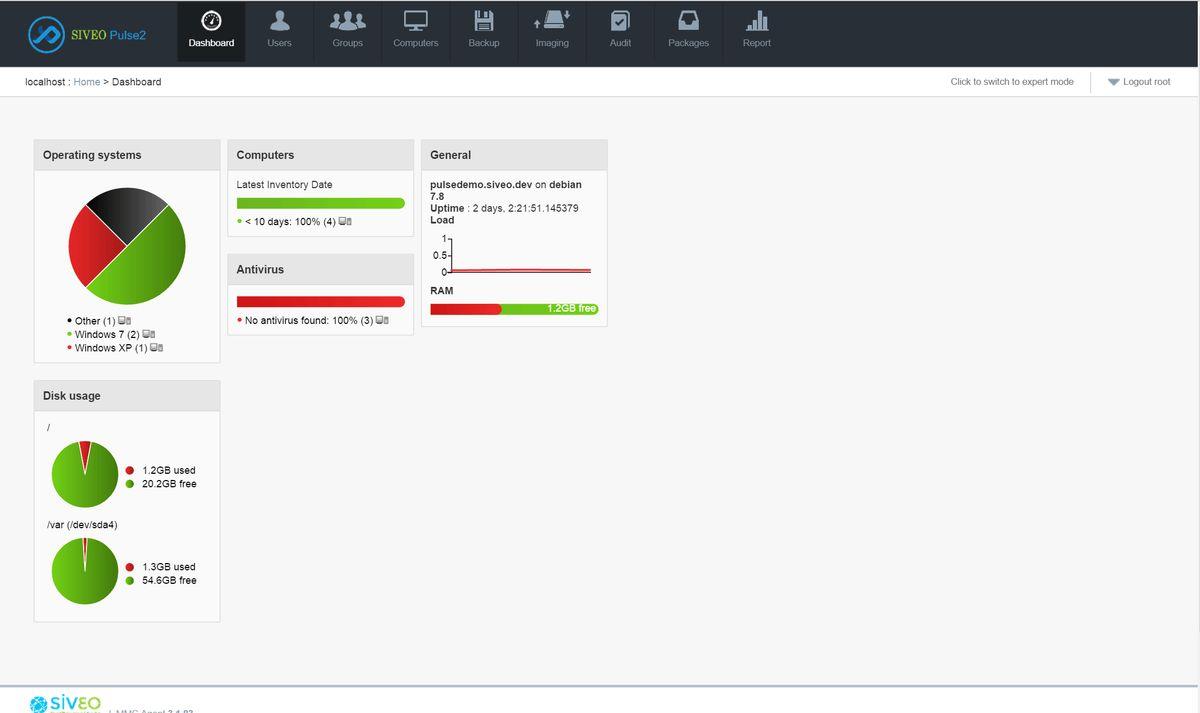Open the Computers monitor icon

point(416,20)
